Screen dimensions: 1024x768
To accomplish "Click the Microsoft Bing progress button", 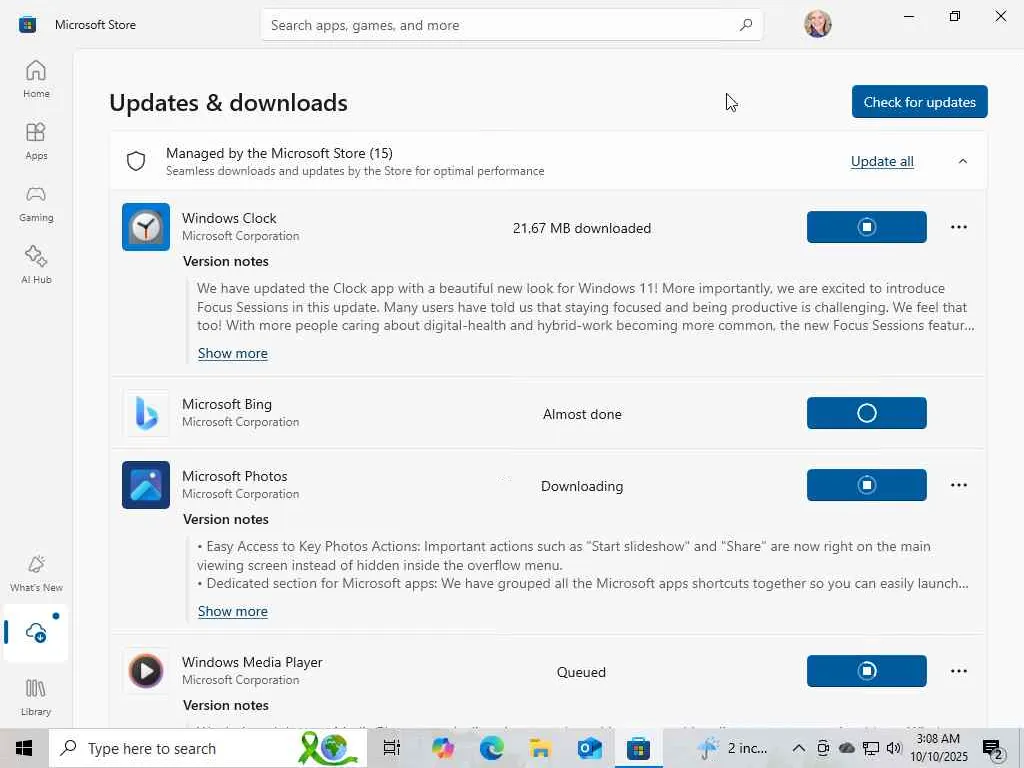I will tap(867, 413).
